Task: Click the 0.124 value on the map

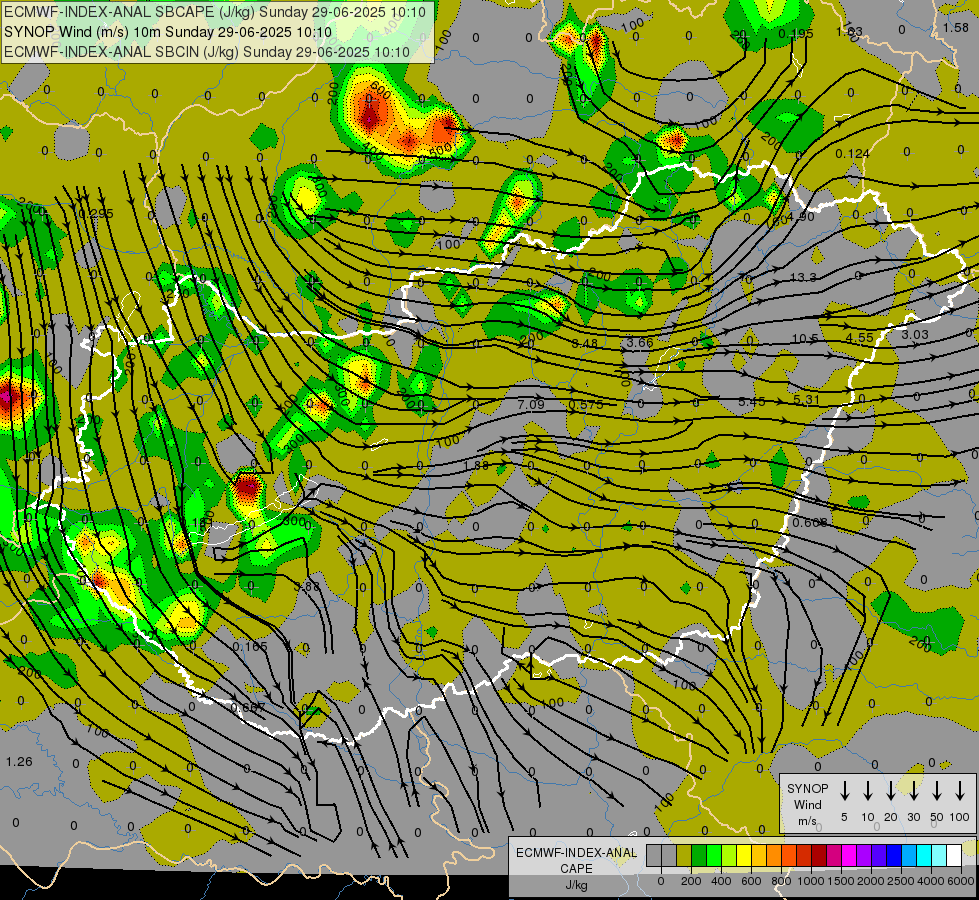Action: tap(852, 153)
